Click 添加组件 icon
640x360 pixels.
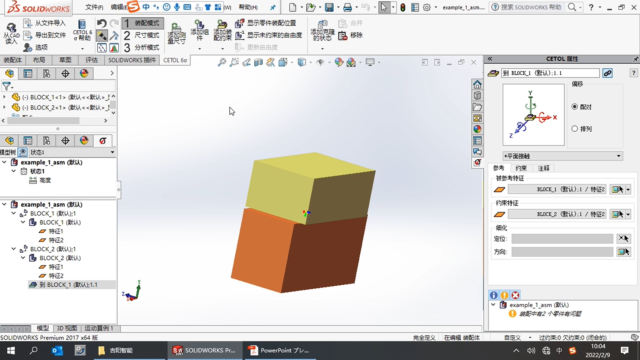pos(199,30)
